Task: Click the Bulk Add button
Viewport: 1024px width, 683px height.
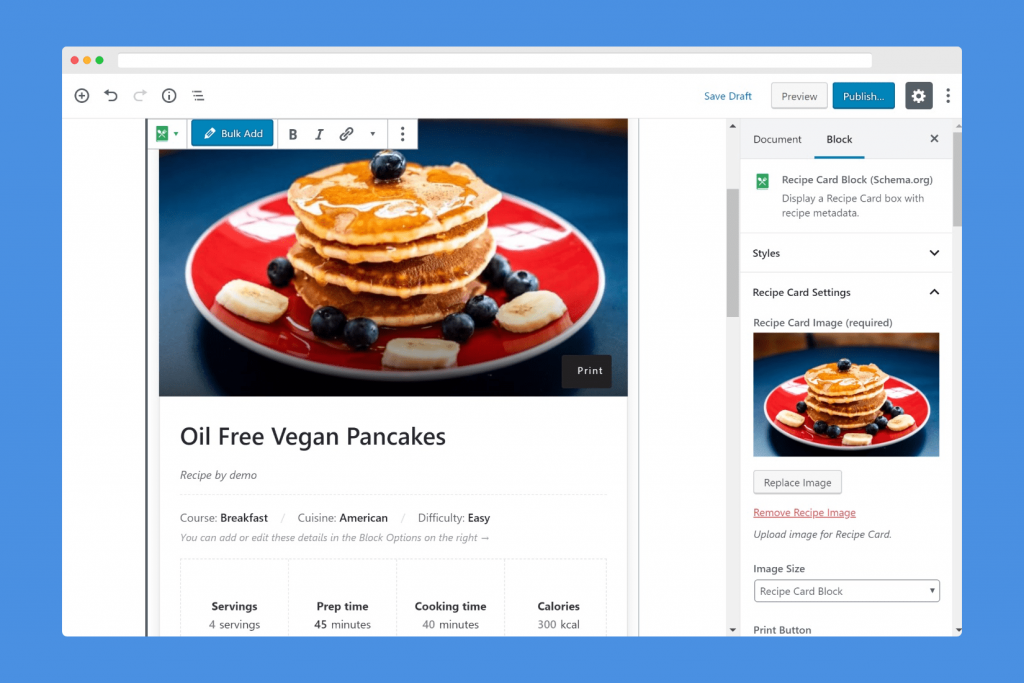Action: coord(232,133)
